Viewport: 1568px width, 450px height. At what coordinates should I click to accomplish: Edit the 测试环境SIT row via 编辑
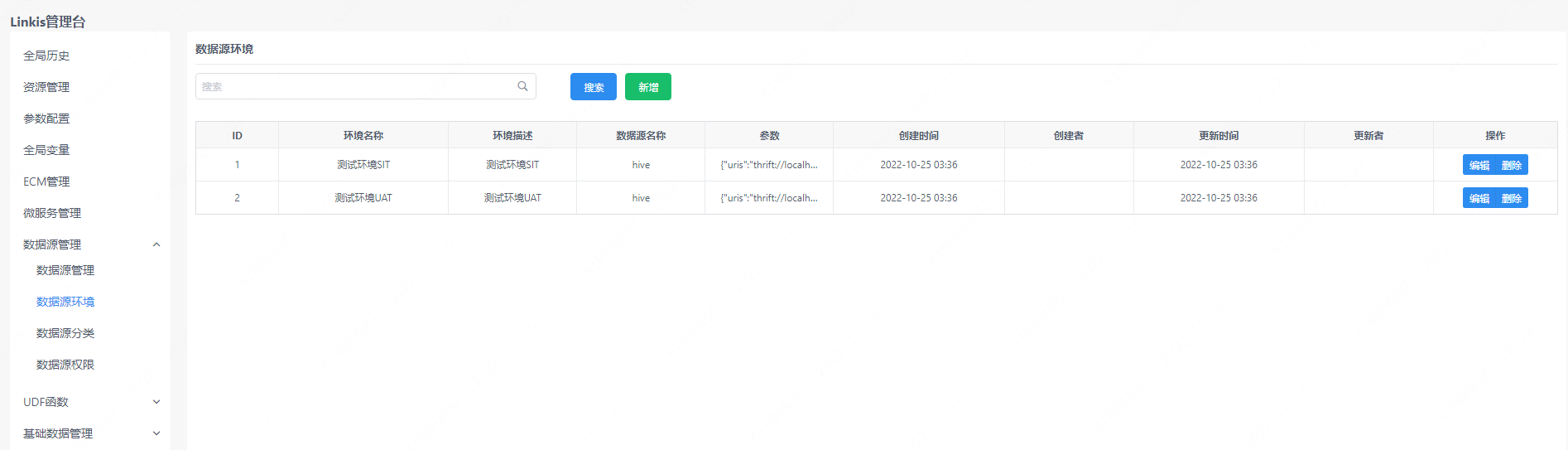pyautogui.click(x=1479, y=165)
